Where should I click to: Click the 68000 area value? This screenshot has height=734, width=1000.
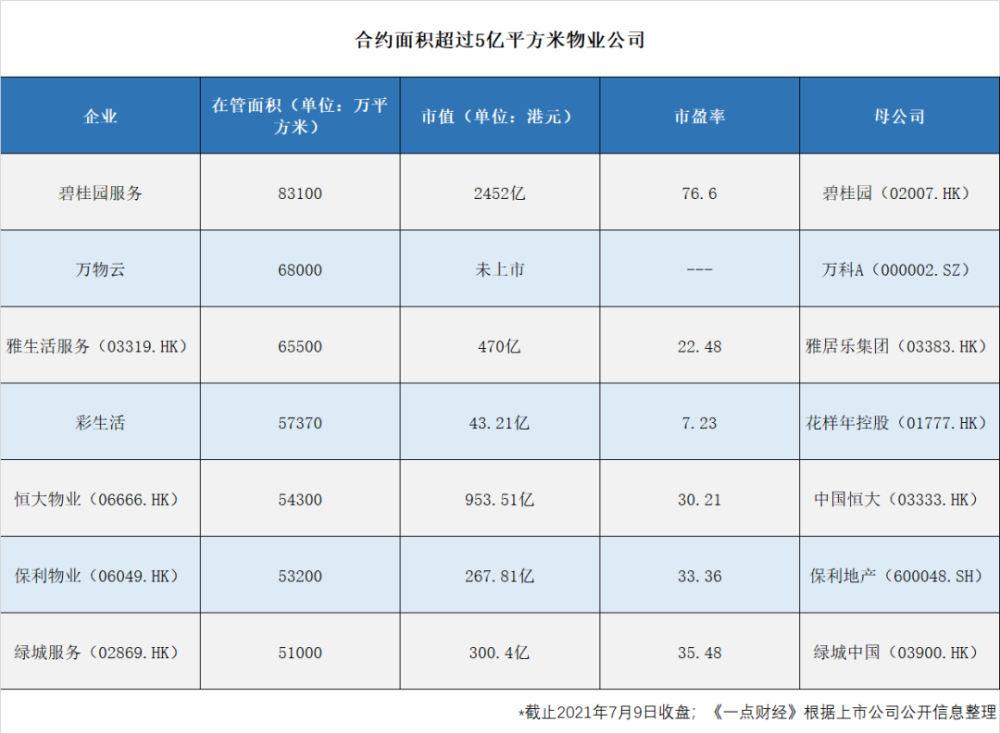coord(300,270)
